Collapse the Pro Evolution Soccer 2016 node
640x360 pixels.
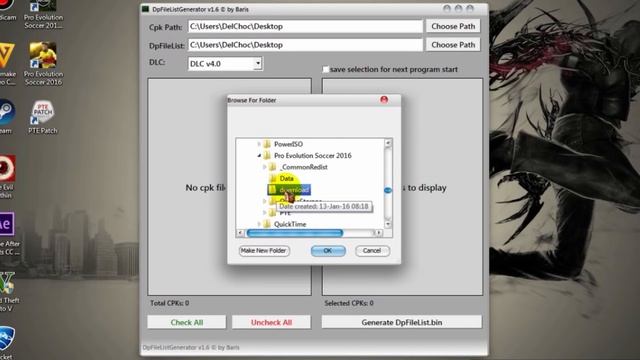259,156
